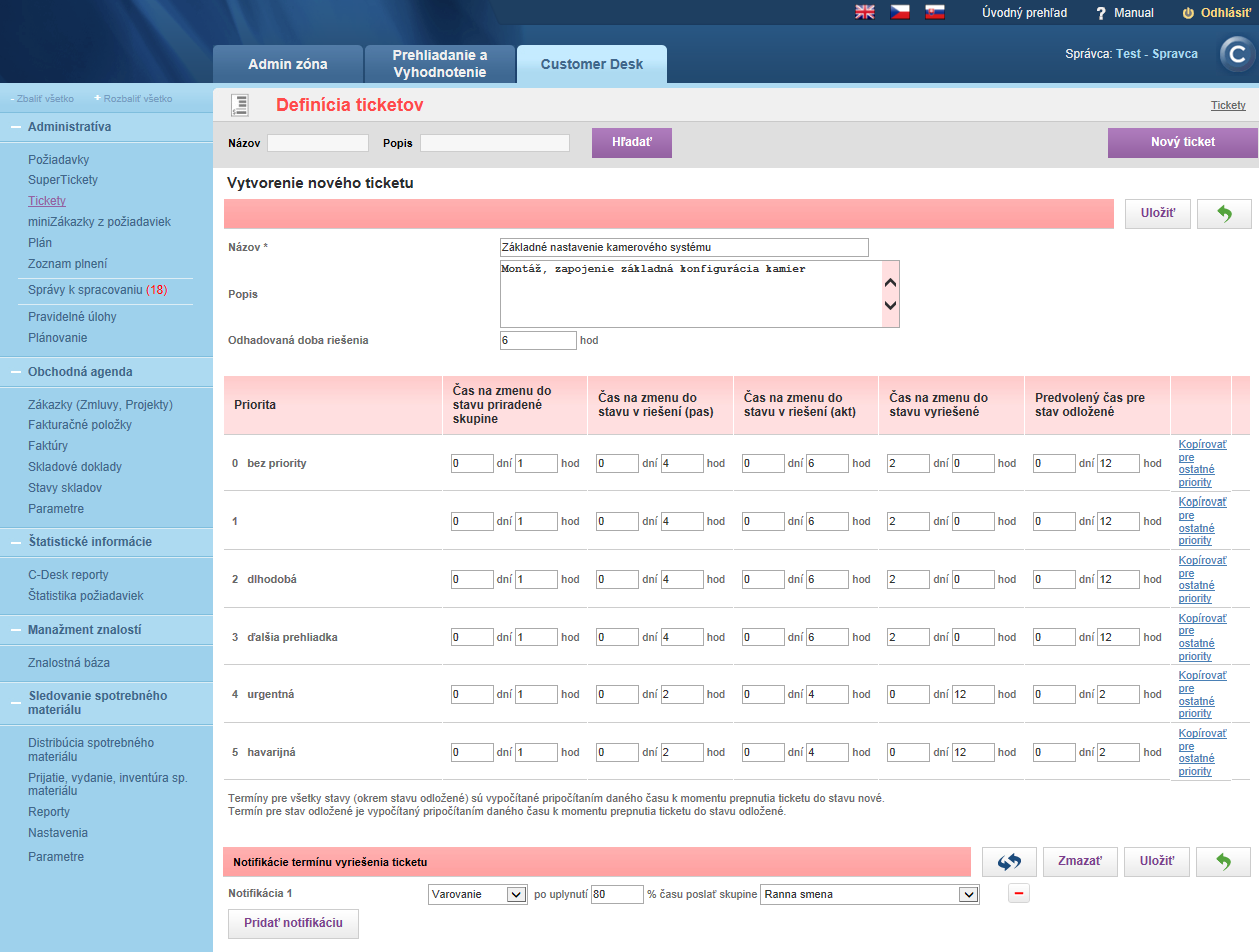
Task: Click Pridať notifikáciu button
Action: point(293,923)
